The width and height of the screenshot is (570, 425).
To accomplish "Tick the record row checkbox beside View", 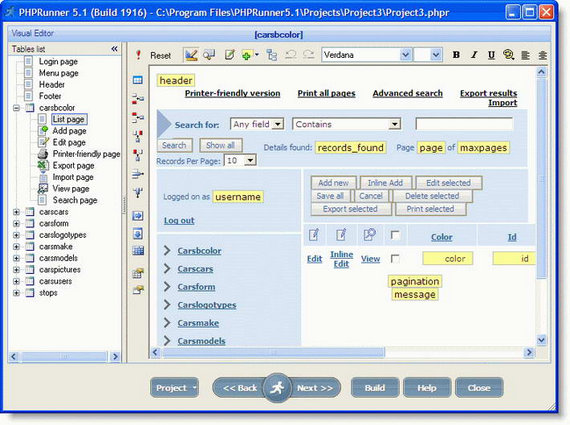I will tap(395, 258).
